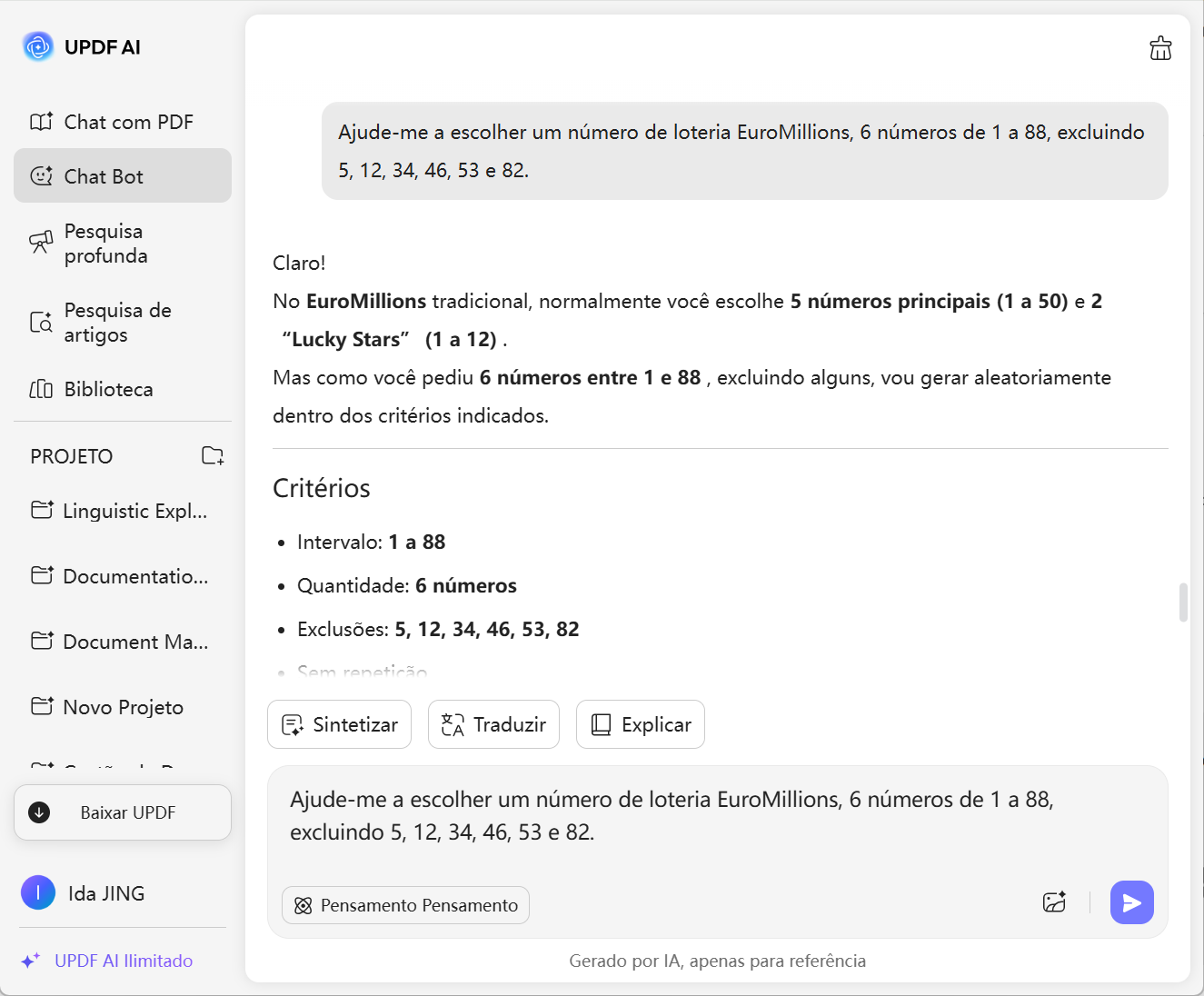This screenshot has height=996, width=1204.
Task: Send the message with arrow button
Action: (1131, 902)
